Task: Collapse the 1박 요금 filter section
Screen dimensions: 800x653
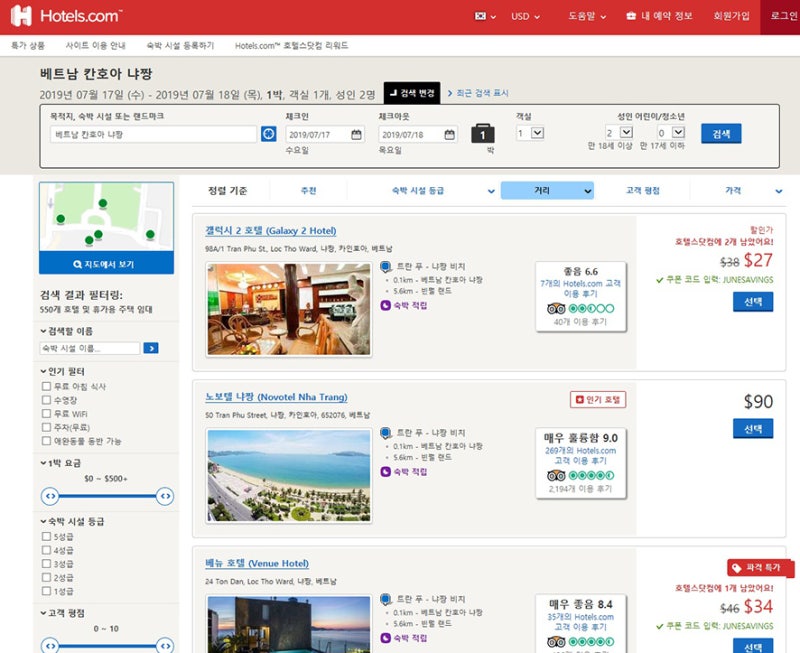Action: tap(61, 463)
